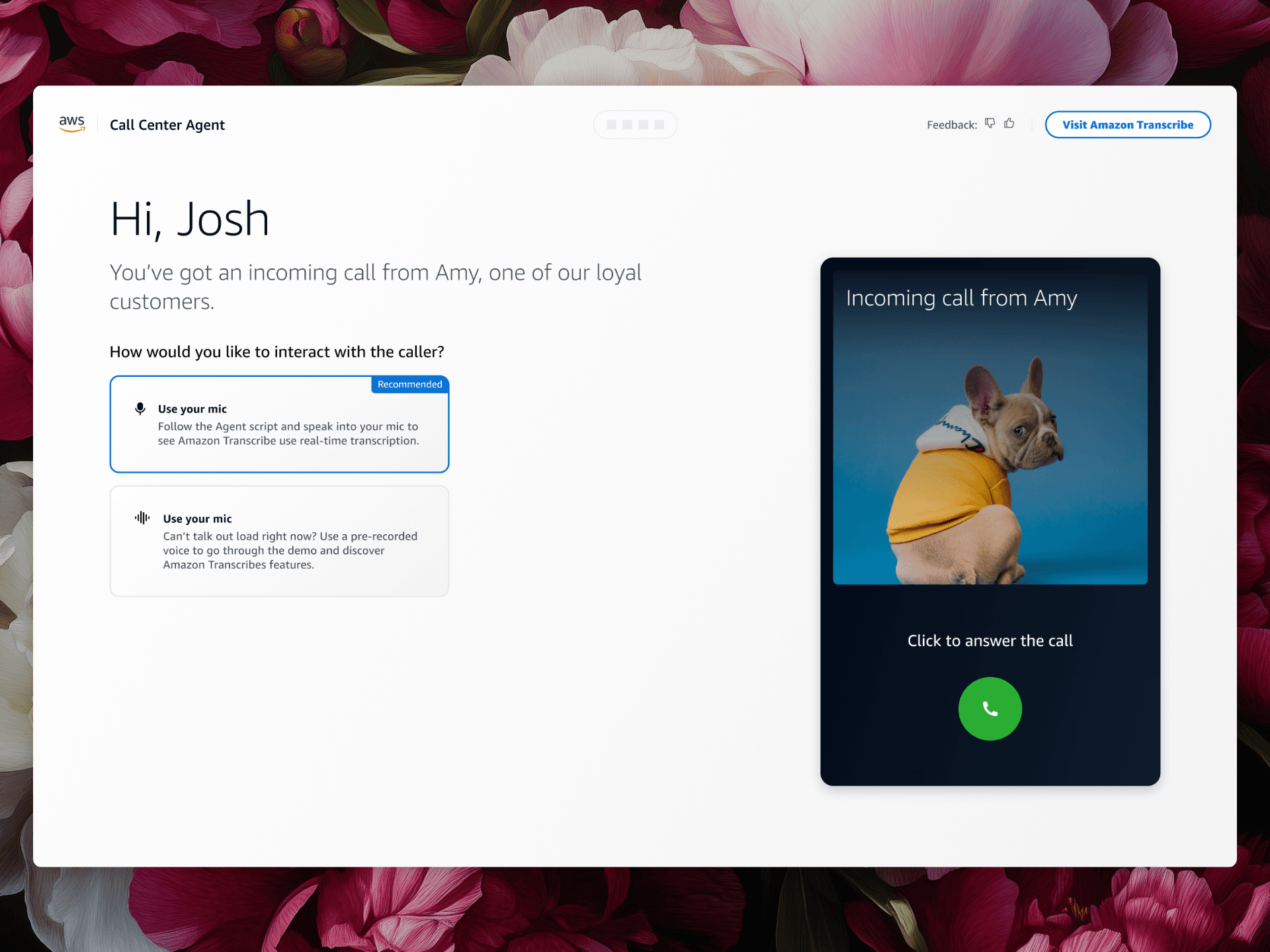Click 'How would you like to interact' question

[277, 352]
